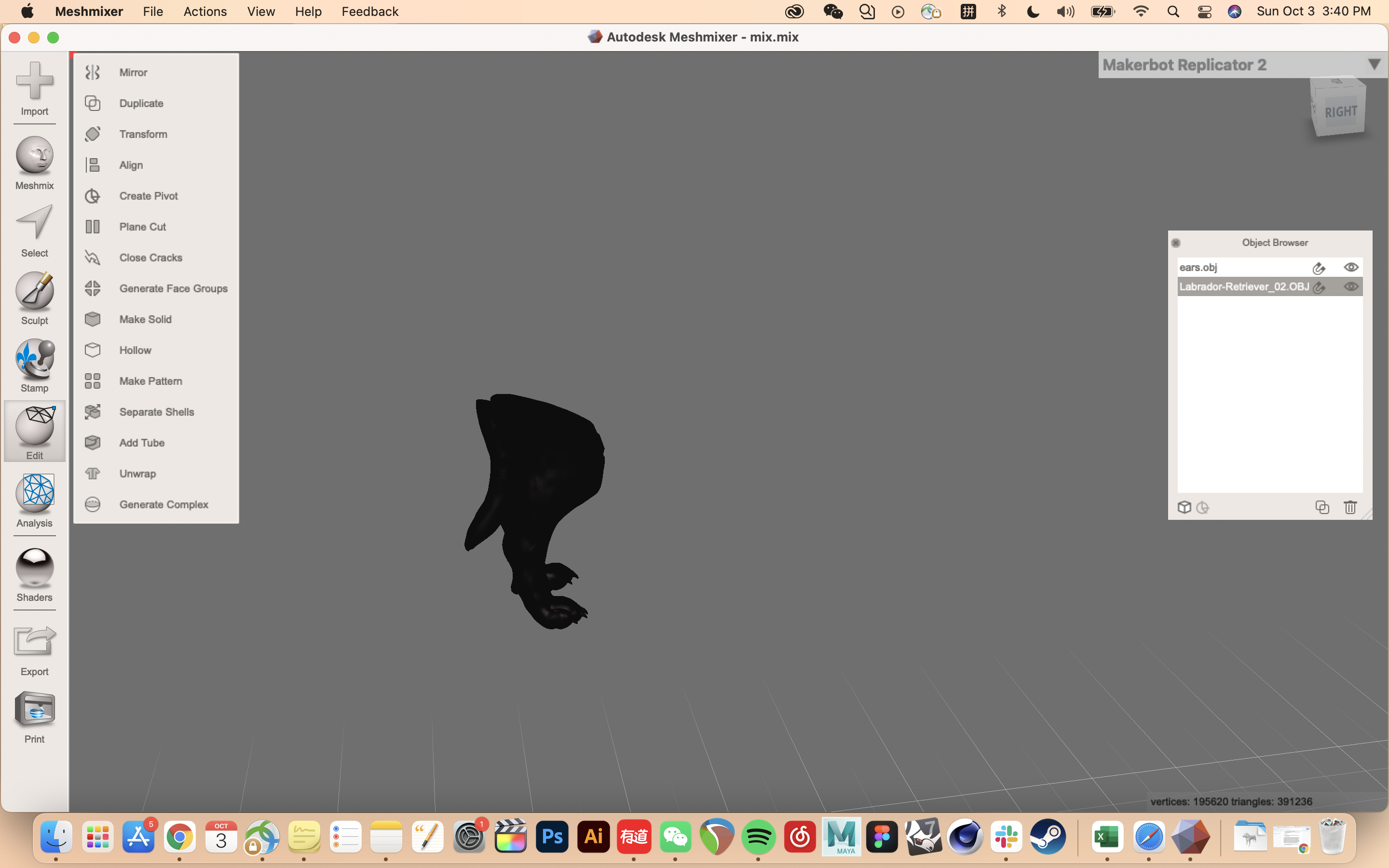The image size is (1389, 868).
Task: Open the Actions menu
Action: [x=204, y=12]
